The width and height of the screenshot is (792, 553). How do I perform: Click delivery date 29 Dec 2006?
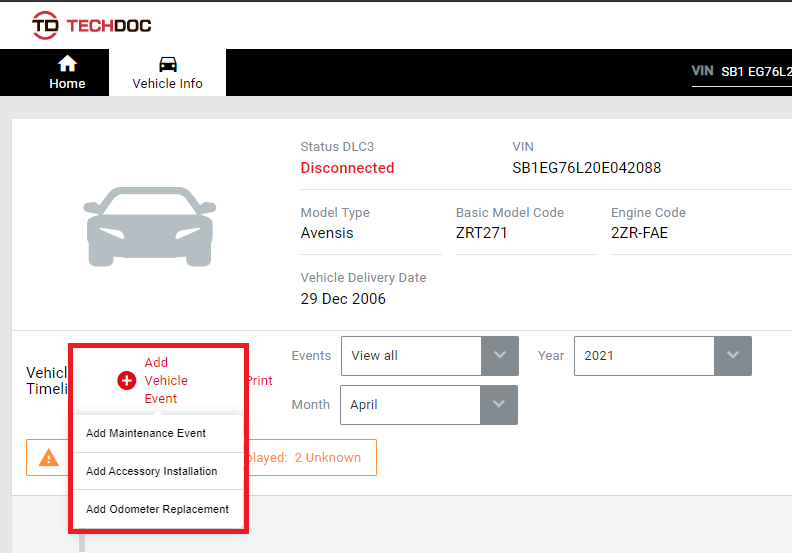[x=343, y=299]
